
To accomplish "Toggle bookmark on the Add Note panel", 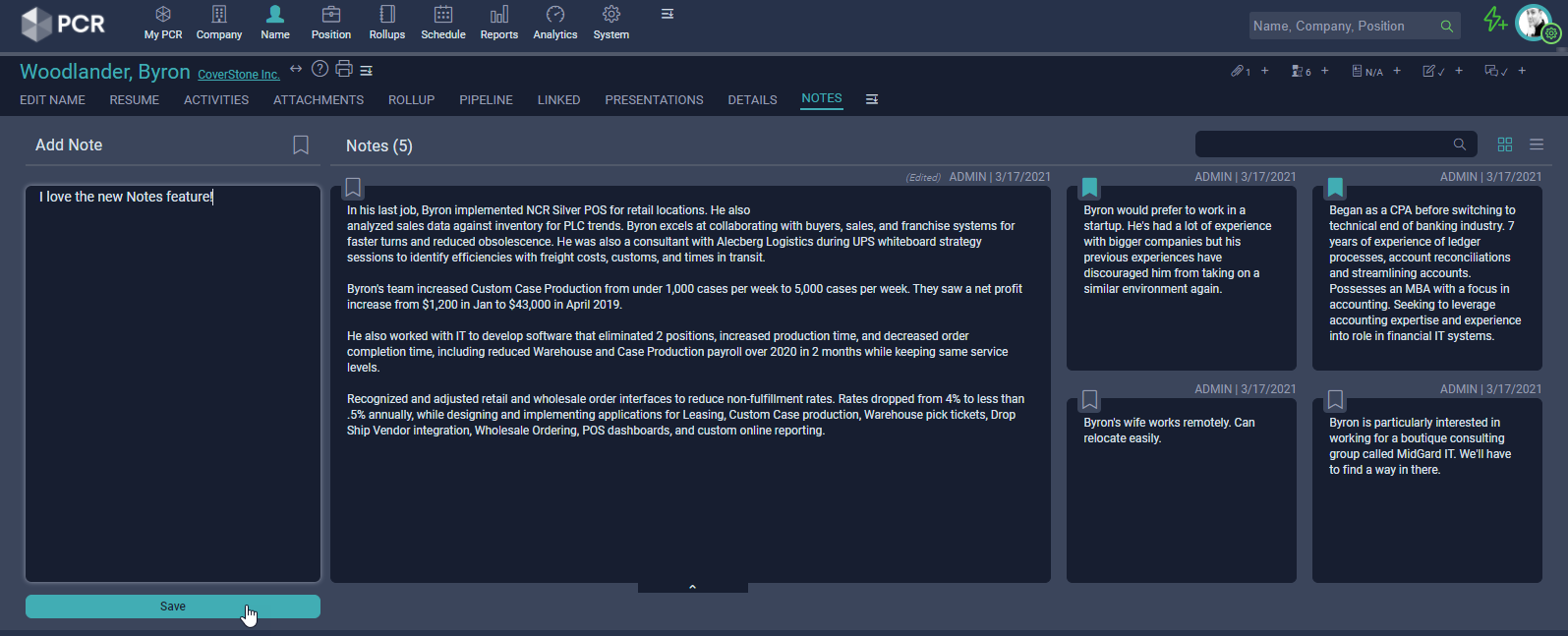I will coord(301,145).
